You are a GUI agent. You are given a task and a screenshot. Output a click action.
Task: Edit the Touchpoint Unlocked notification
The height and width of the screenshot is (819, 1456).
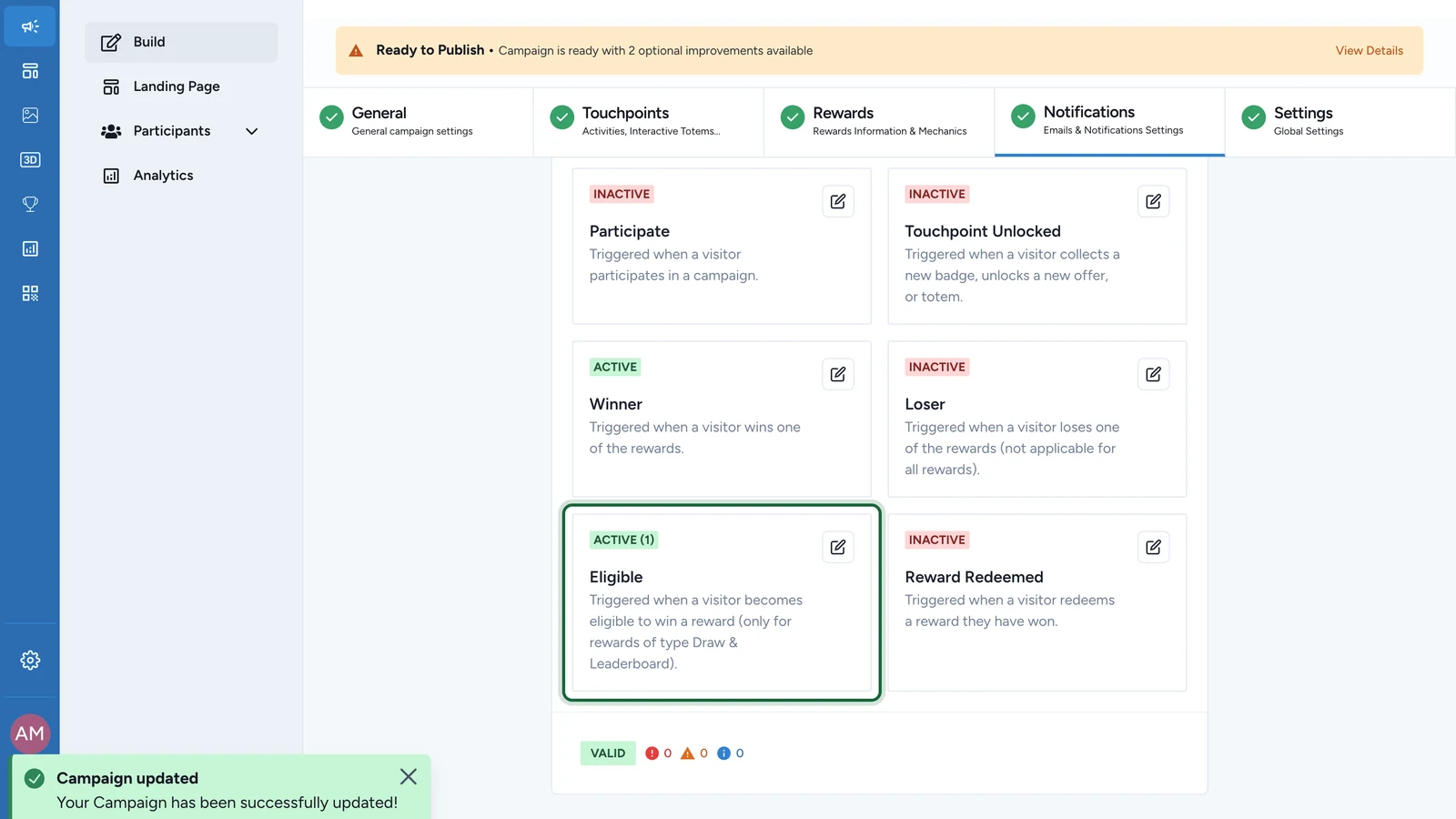(1153, 201)
